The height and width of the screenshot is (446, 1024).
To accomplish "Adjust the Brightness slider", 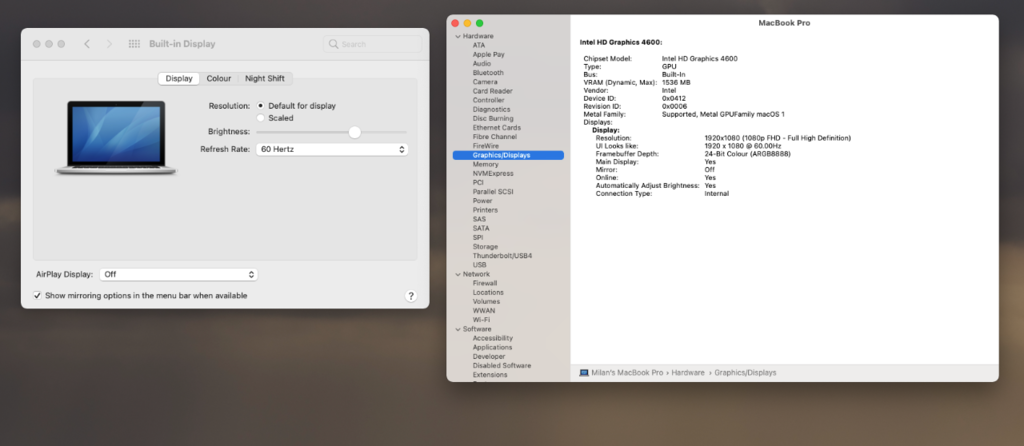I will [x=354, y=132].
